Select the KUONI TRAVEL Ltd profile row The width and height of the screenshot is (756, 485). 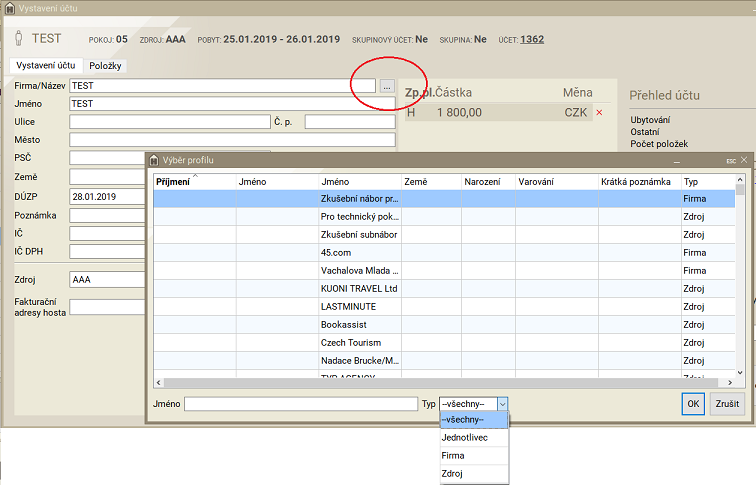358,288
